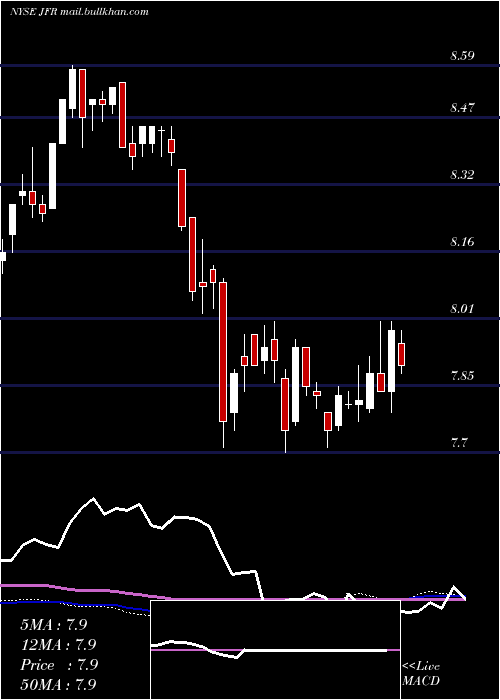The height and width of the screenshot is (700, 500).
Task: Click the 8.47 price level label
Action: pos(462,108)
